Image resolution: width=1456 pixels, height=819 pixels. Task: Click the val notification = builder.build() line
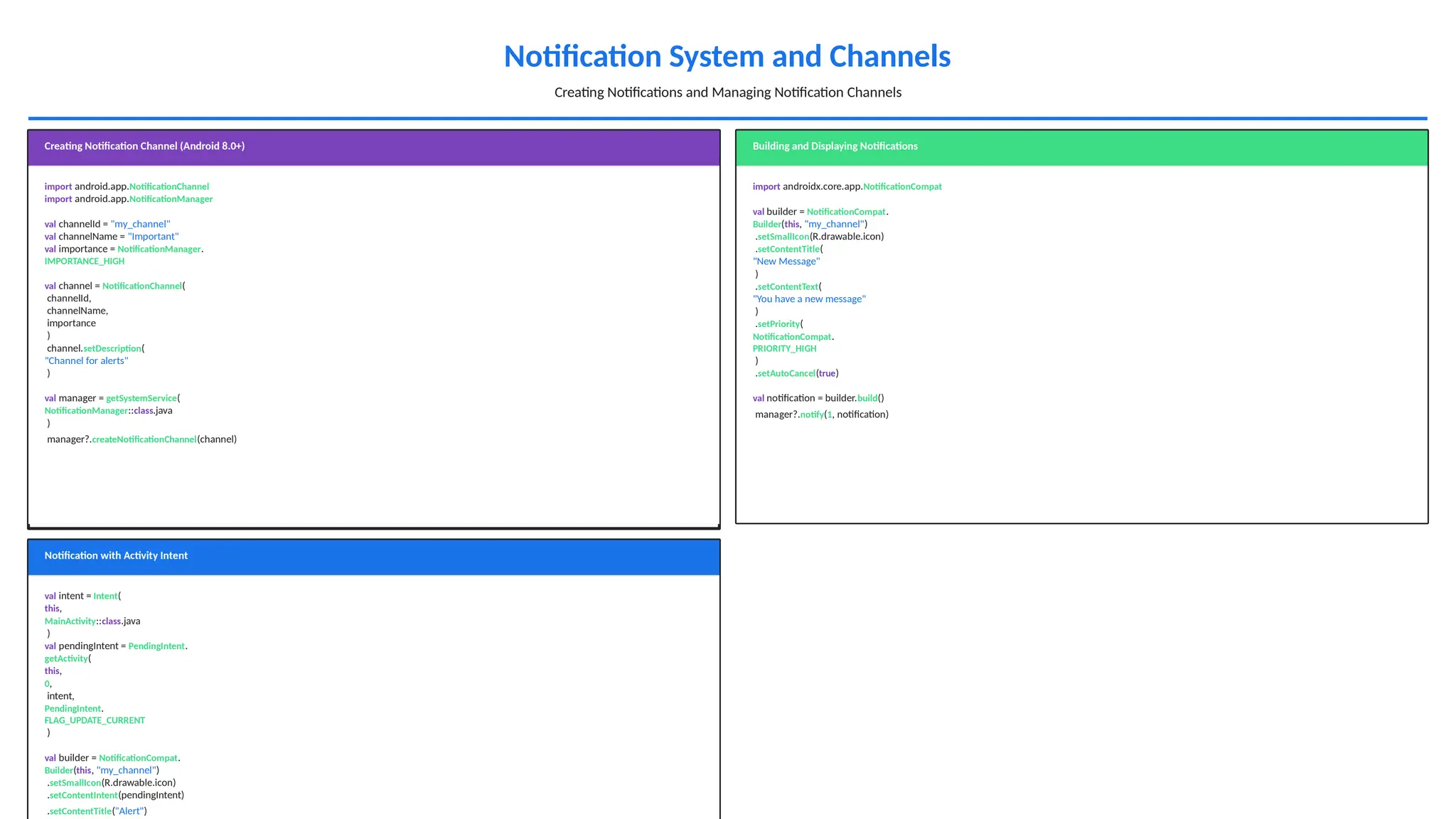click(x=818, y=398)
